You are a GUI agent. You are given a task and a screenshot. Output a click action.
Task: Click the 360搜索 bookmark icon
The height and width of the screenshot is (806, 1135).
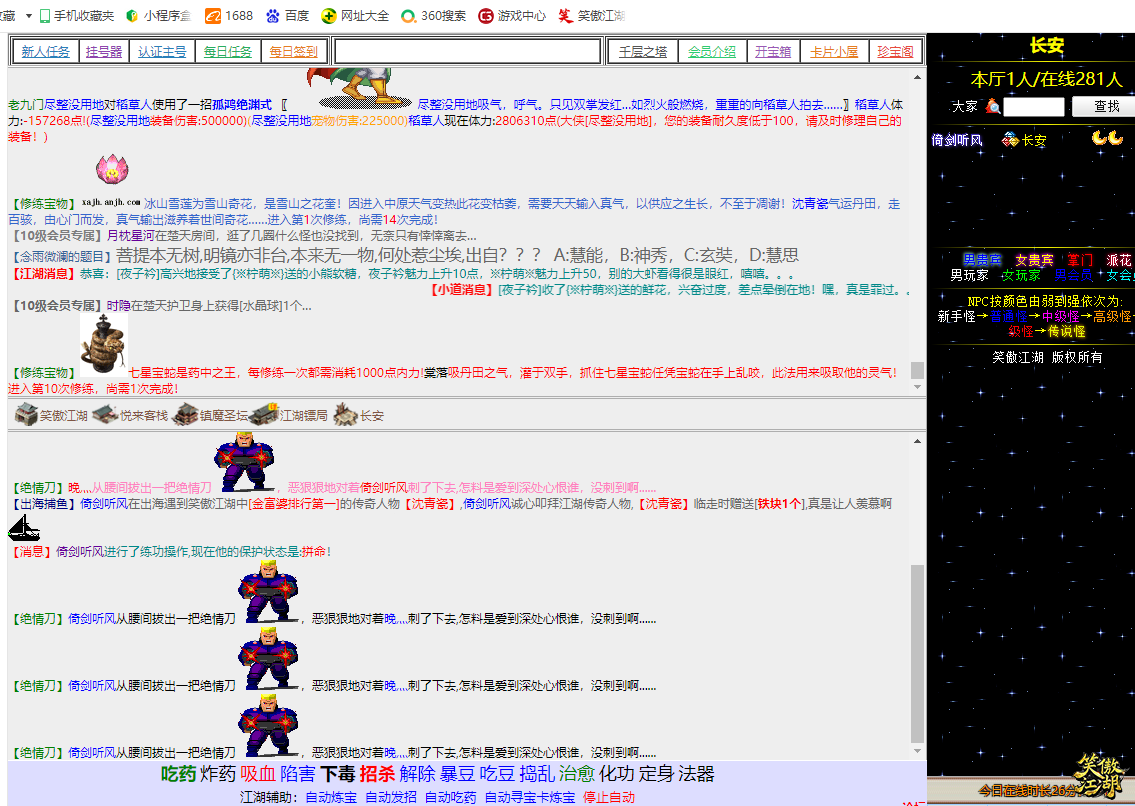tap(409, 16)
